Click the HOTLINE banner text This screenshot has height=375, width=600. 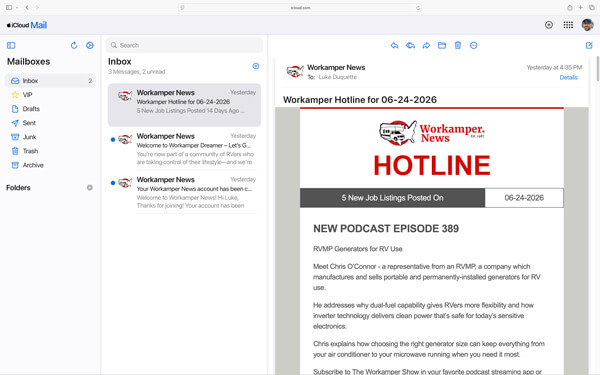pos(432,165)
